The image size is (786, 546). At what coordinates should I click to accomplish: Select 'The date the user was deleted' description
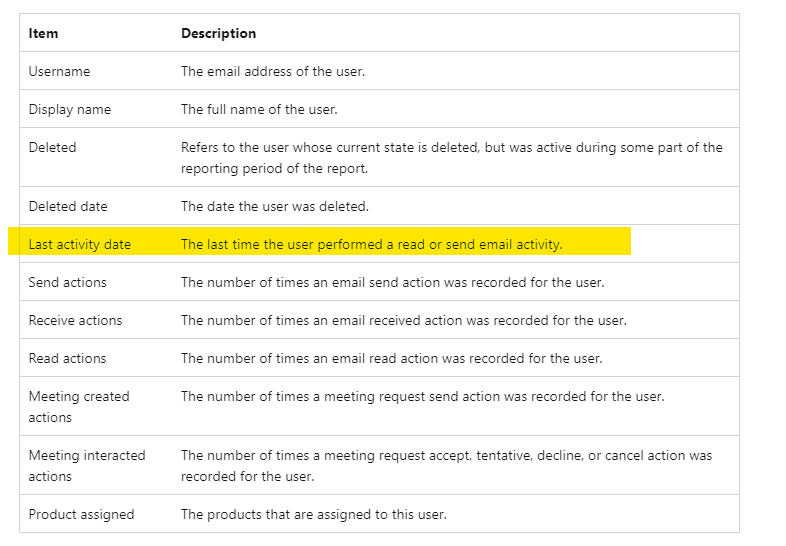[274, 206]
